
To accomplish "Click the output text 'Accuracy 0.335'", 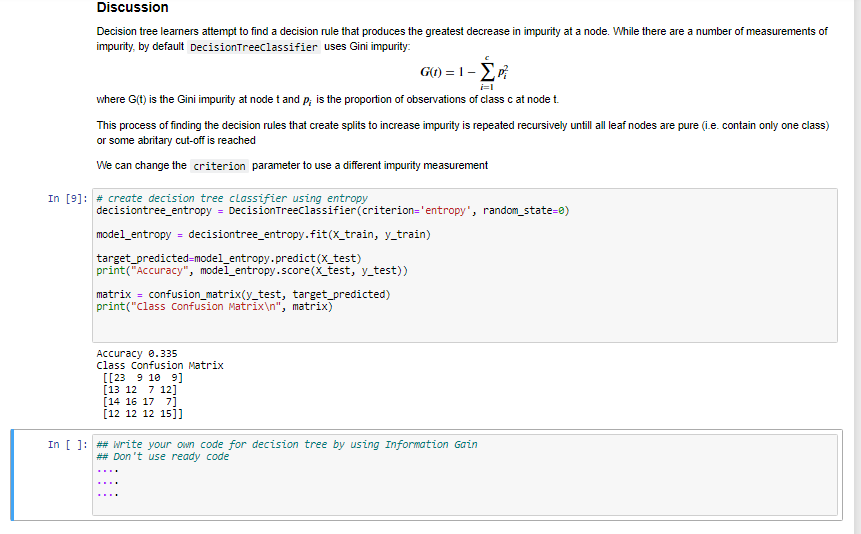I will tap(137, 353).
